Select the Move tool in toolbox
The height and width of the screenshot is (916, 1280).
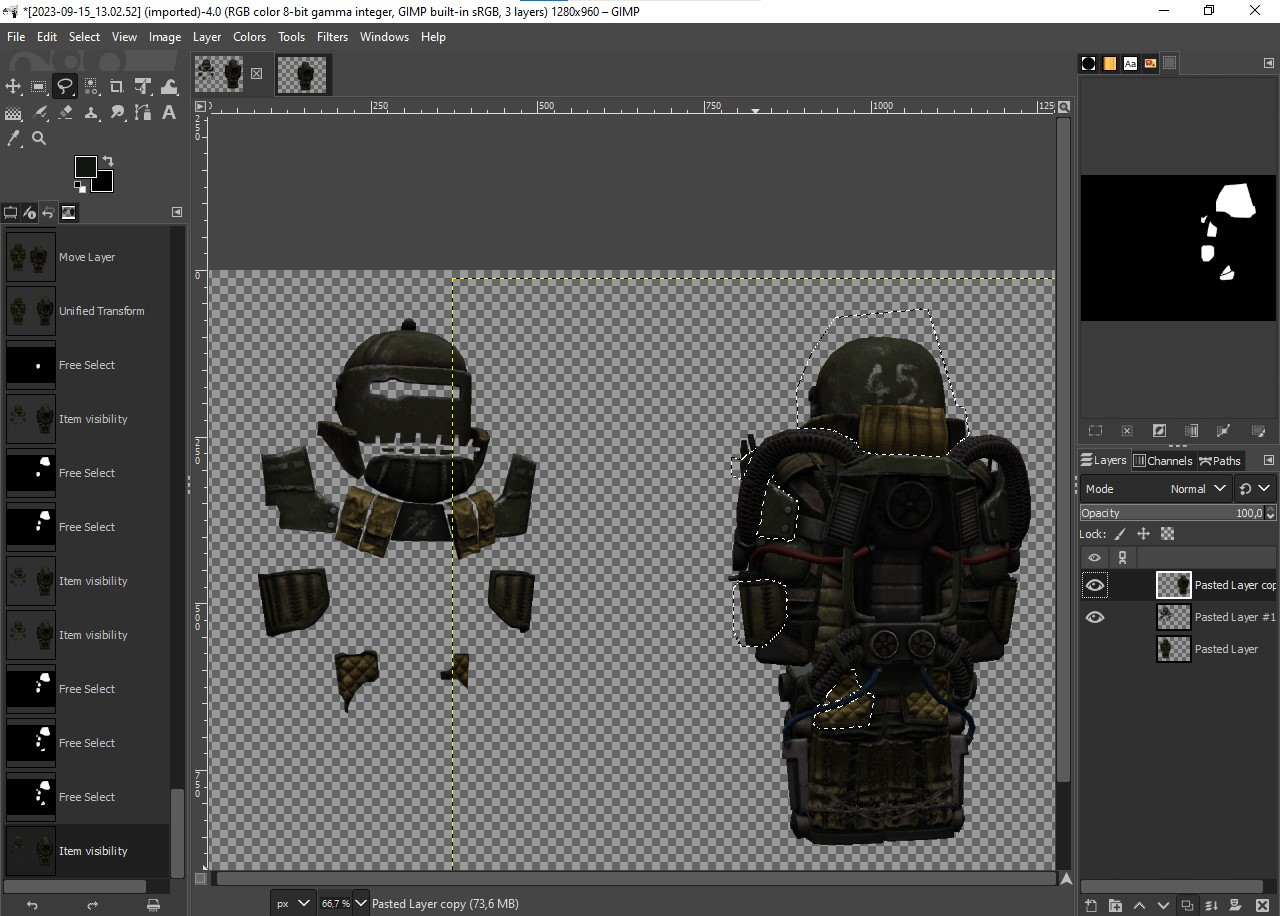pyautogui.click(x=13, y=87)
